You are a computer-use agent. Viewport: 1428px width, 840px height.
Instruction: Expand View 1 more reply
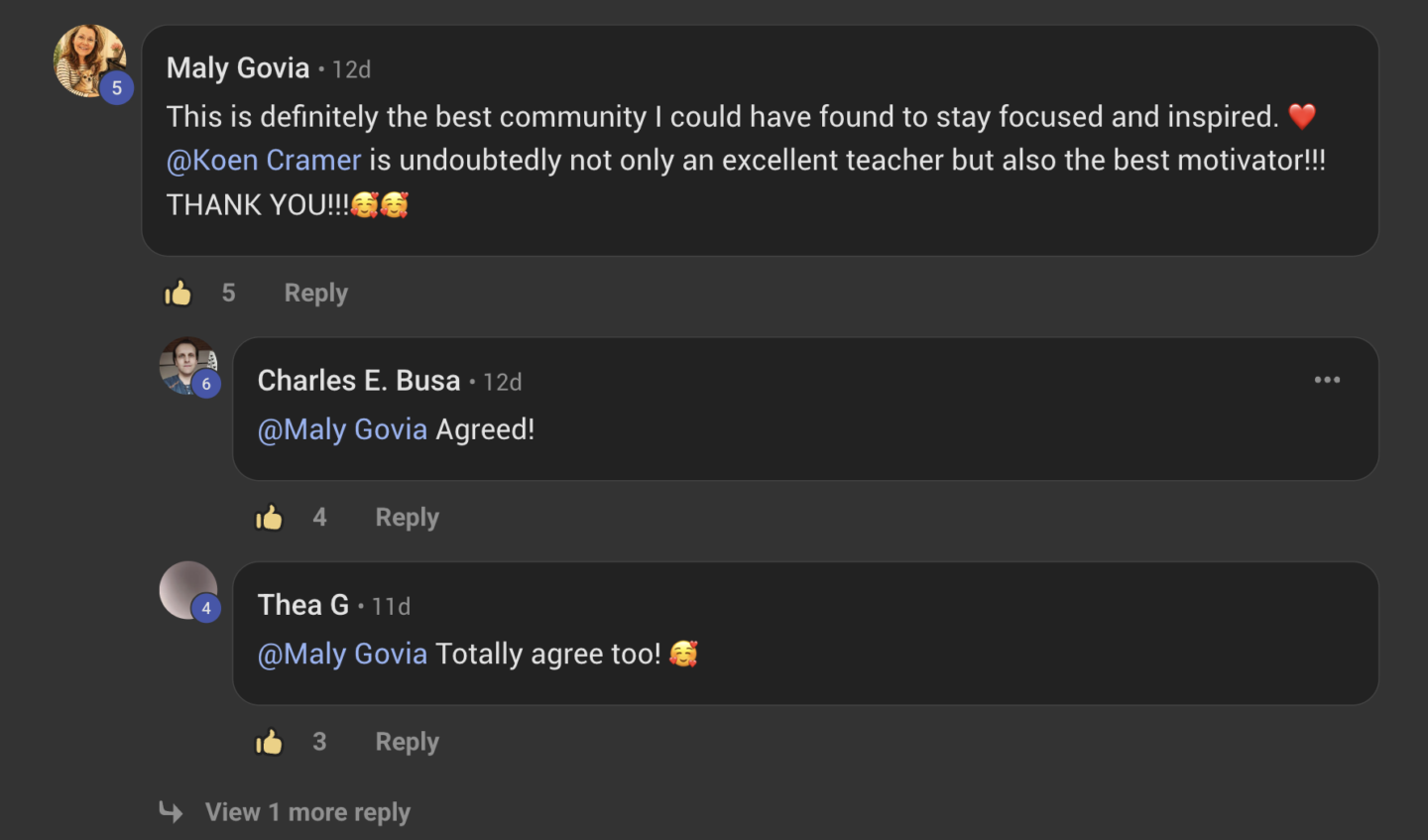click(x=307, y=812)
